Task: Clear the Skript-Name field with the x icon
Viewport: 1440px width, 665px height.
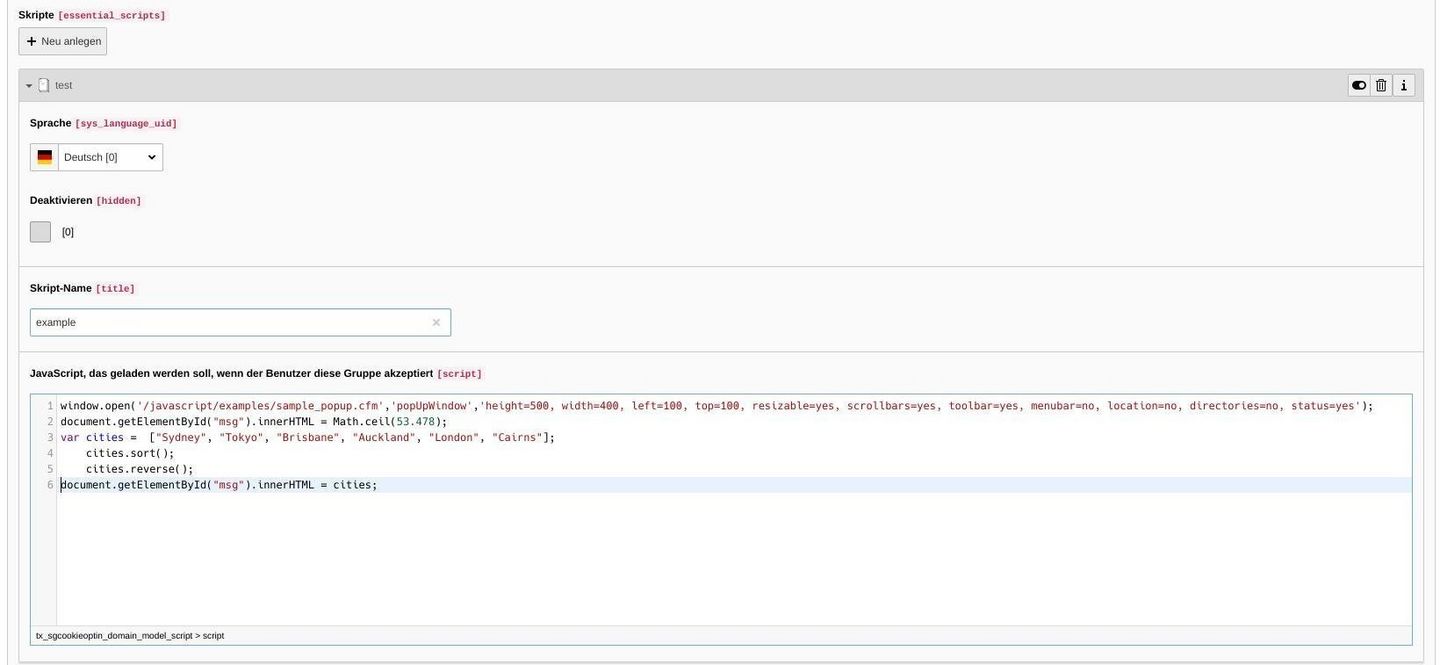Action: tap(436, 322)
